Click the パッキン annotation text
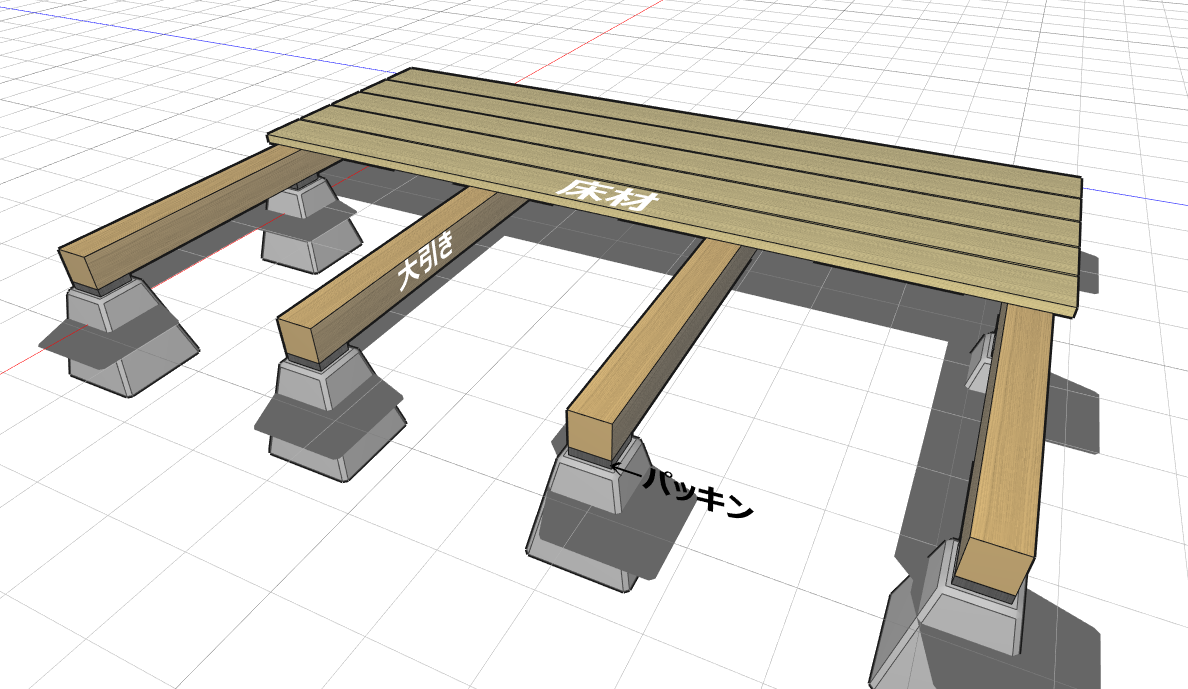This screenshot has width=1188, height=689. pos(699,493)
